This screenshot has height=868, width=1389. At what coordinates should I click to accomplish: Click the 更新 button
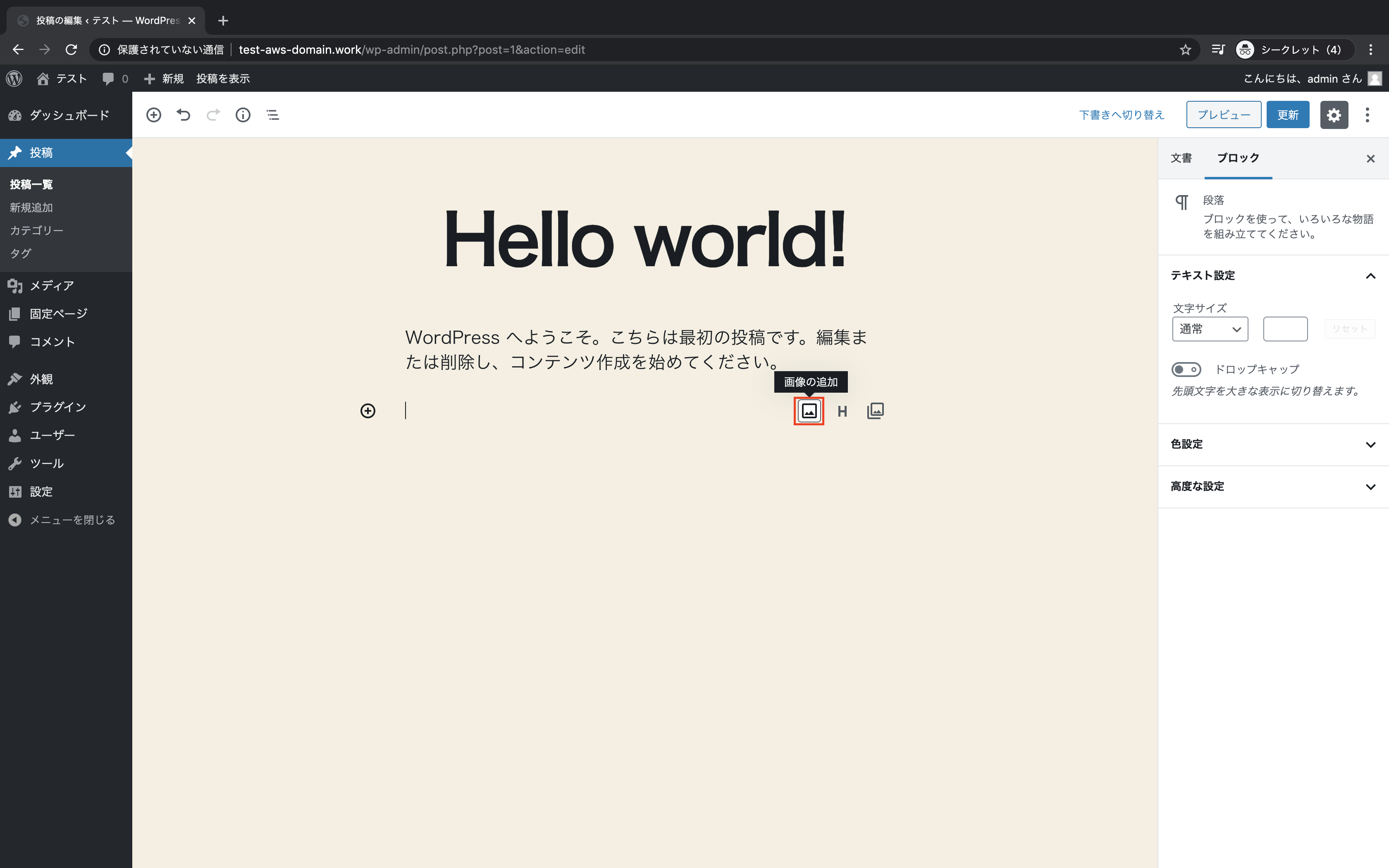1287,115
